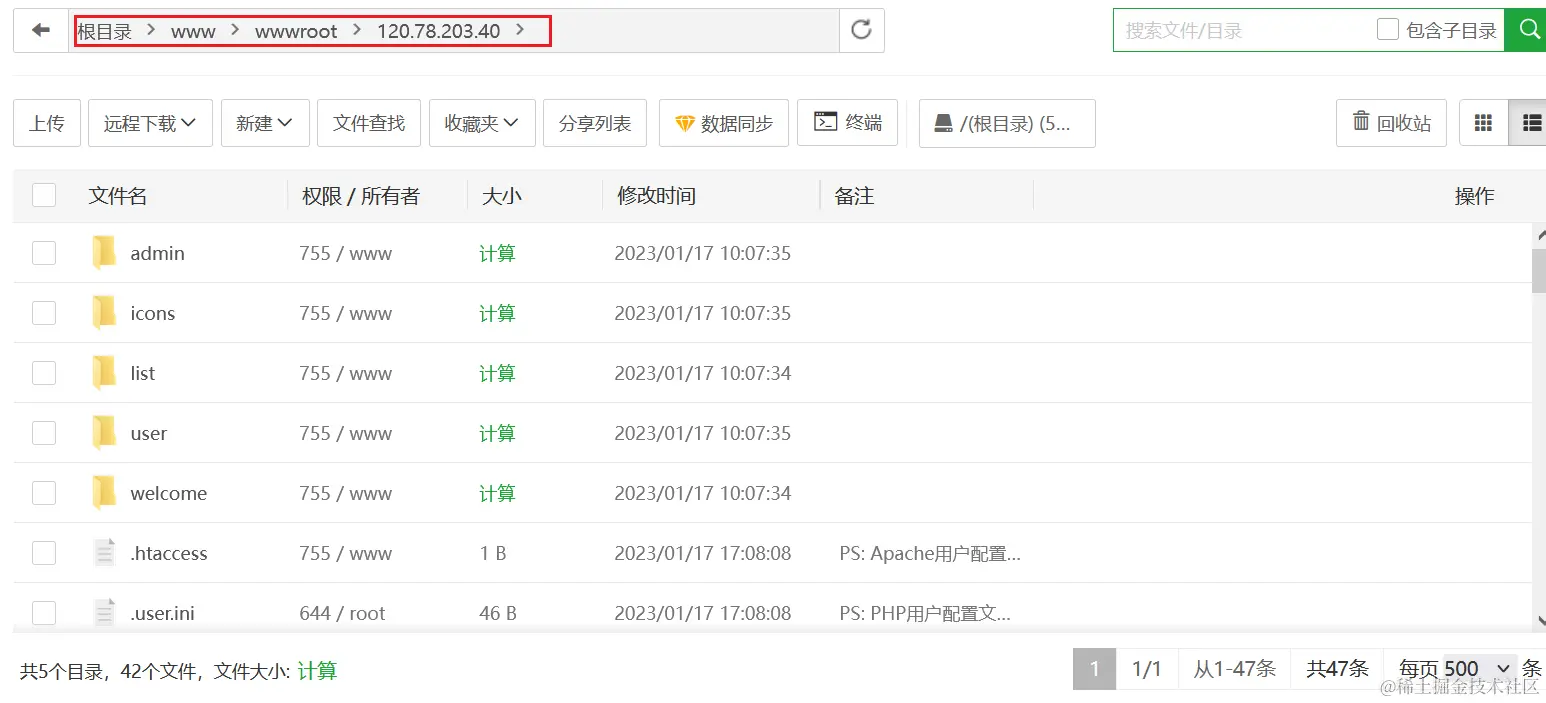This screenshot has height=703, width=1546.
Task: Enable 包含子目录 include subdirectories
Action: (x=1387, y=30)
